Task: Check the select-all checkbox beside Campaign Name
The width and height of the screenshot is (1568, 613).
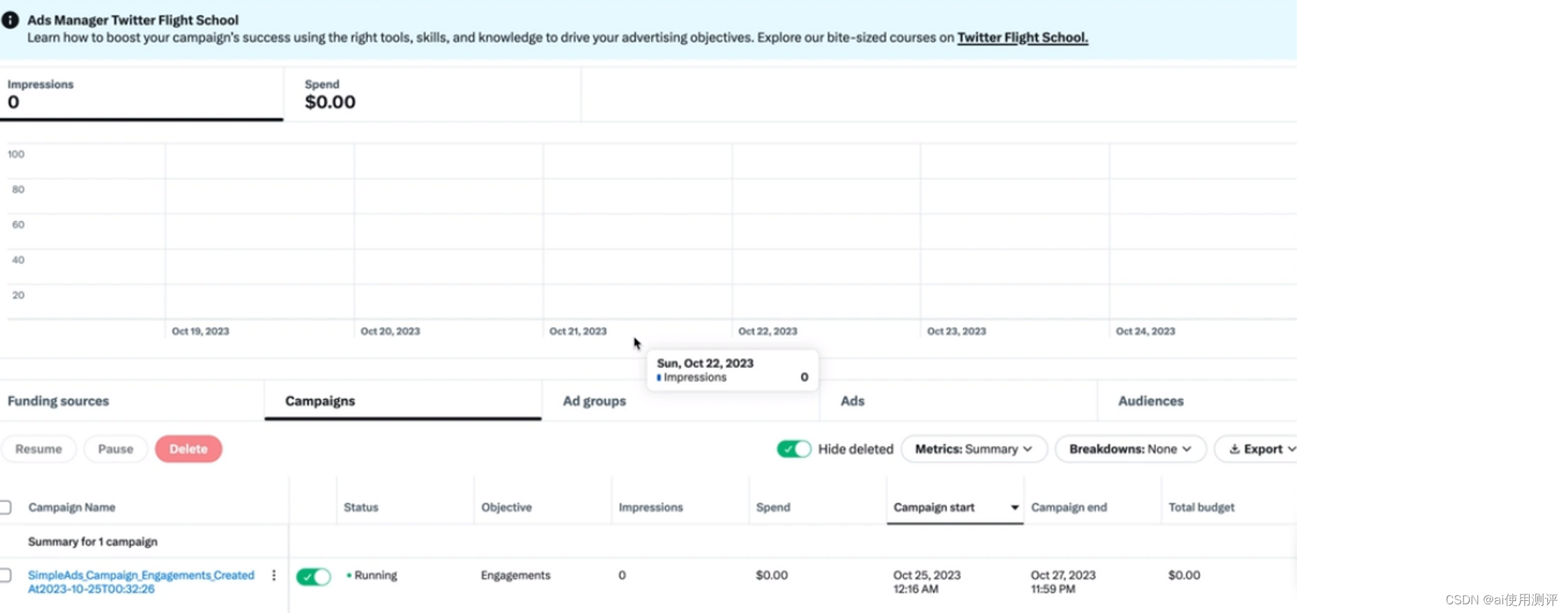Action: click(x=5, y=507)
